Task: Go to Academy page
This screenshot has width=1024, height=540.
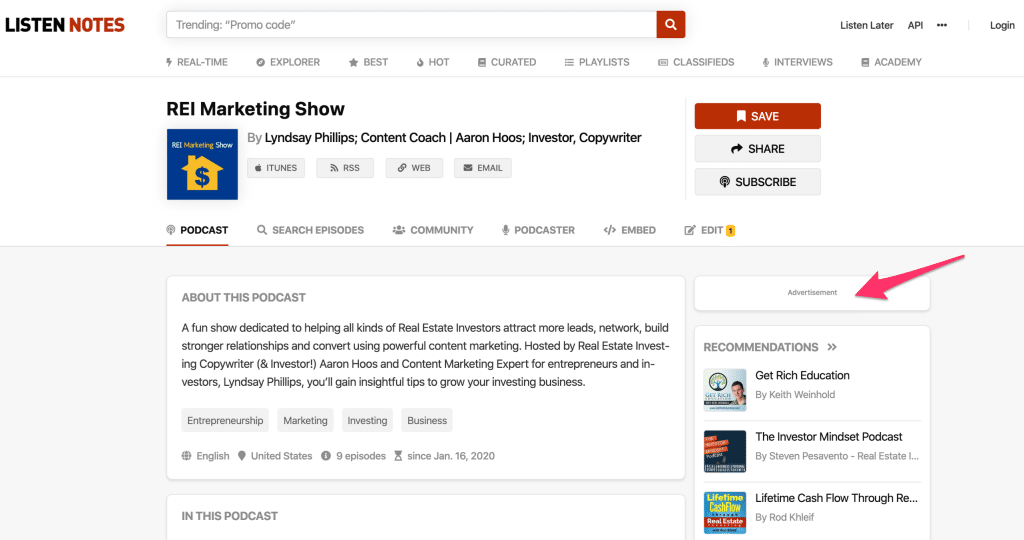Action: tap(891, 62)
